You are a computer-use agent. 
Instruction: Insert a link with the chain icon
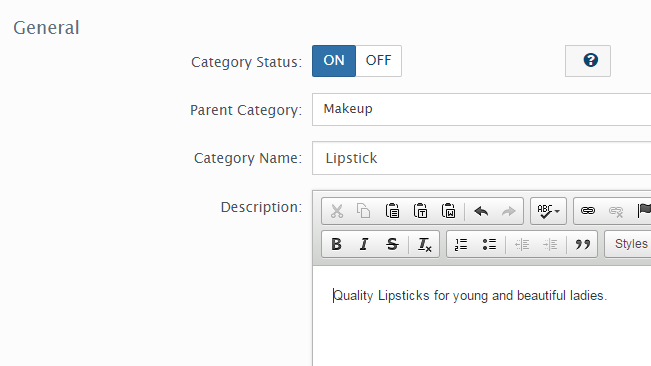click(x=587, y=211)
